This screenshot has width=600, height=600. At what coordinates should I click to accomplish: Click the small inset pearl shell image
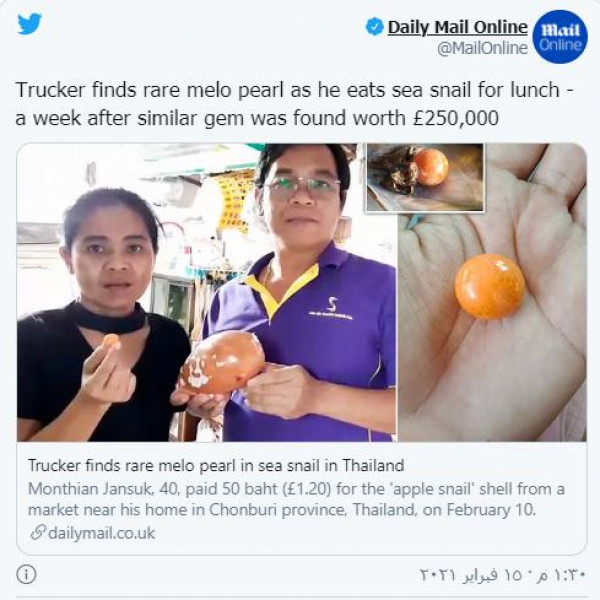click(425, 177)
